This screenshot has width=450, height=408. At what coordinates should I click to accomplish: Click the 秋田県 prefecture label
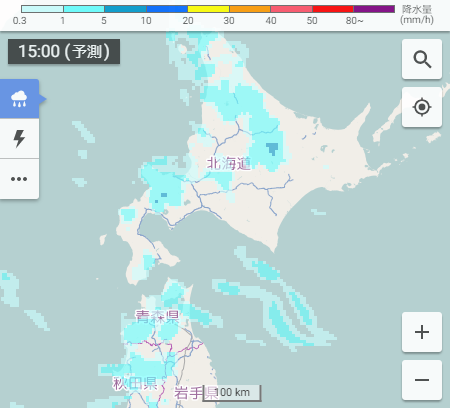coord(135,383)
